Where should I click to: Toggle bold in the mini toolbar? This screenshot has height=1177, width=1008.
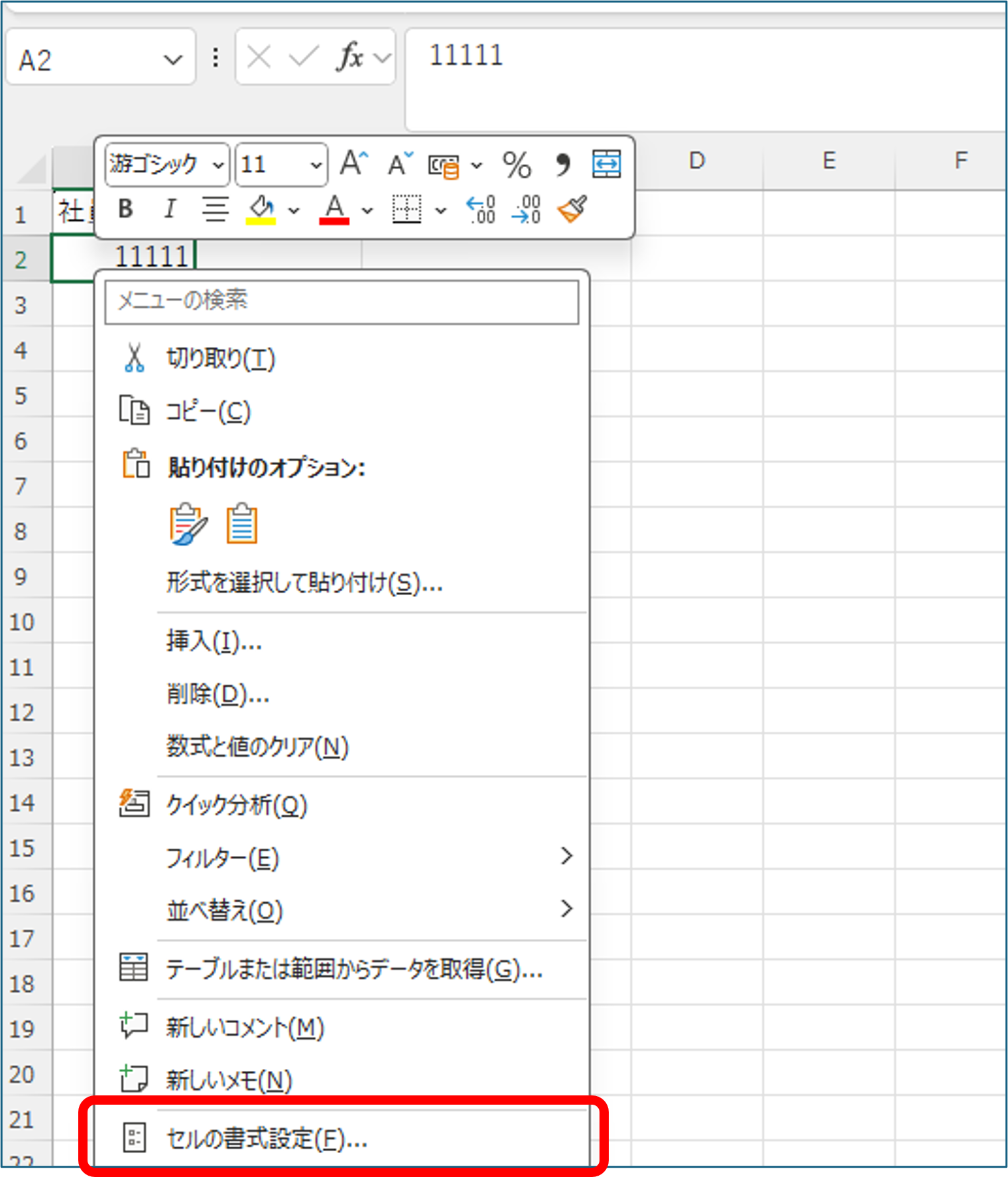125,209
